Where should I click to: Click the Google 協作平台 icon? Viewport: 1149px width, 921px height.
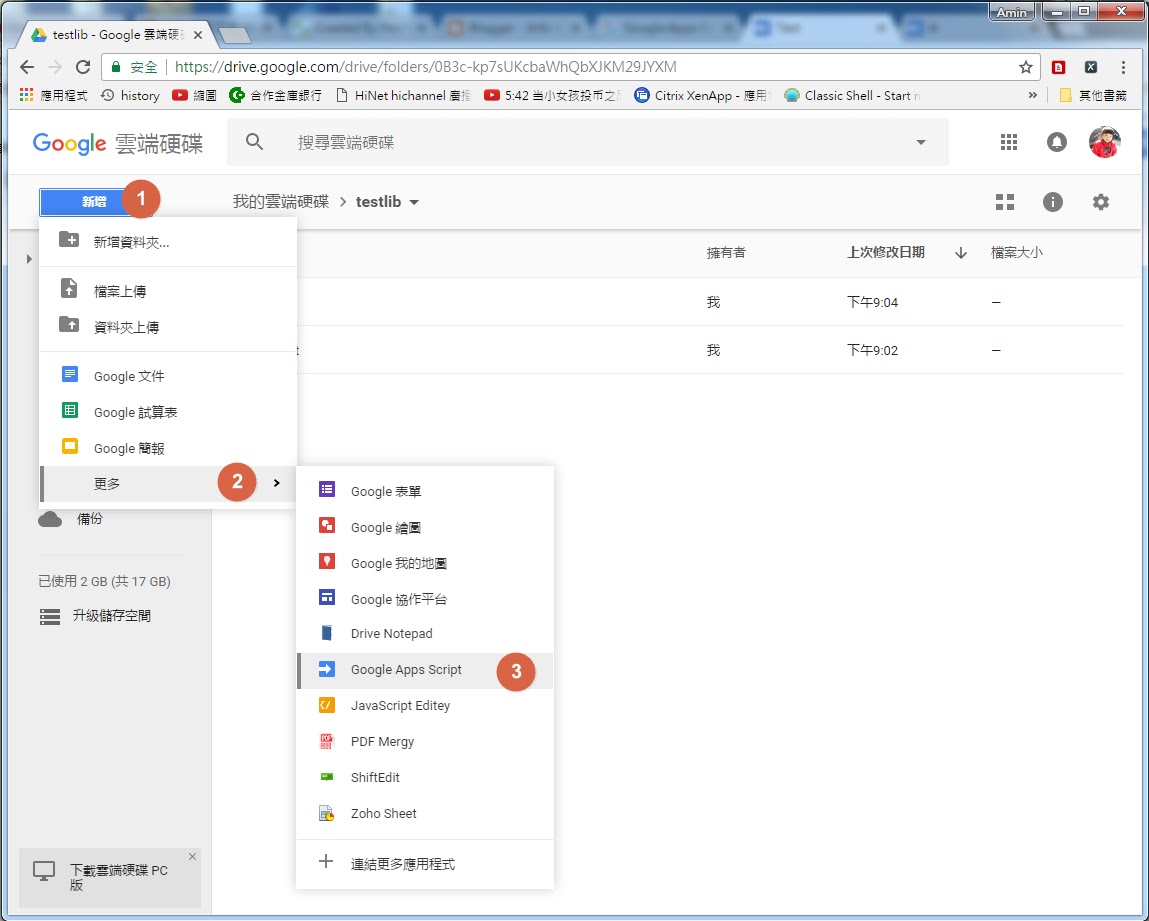click(x=327, y=597)
